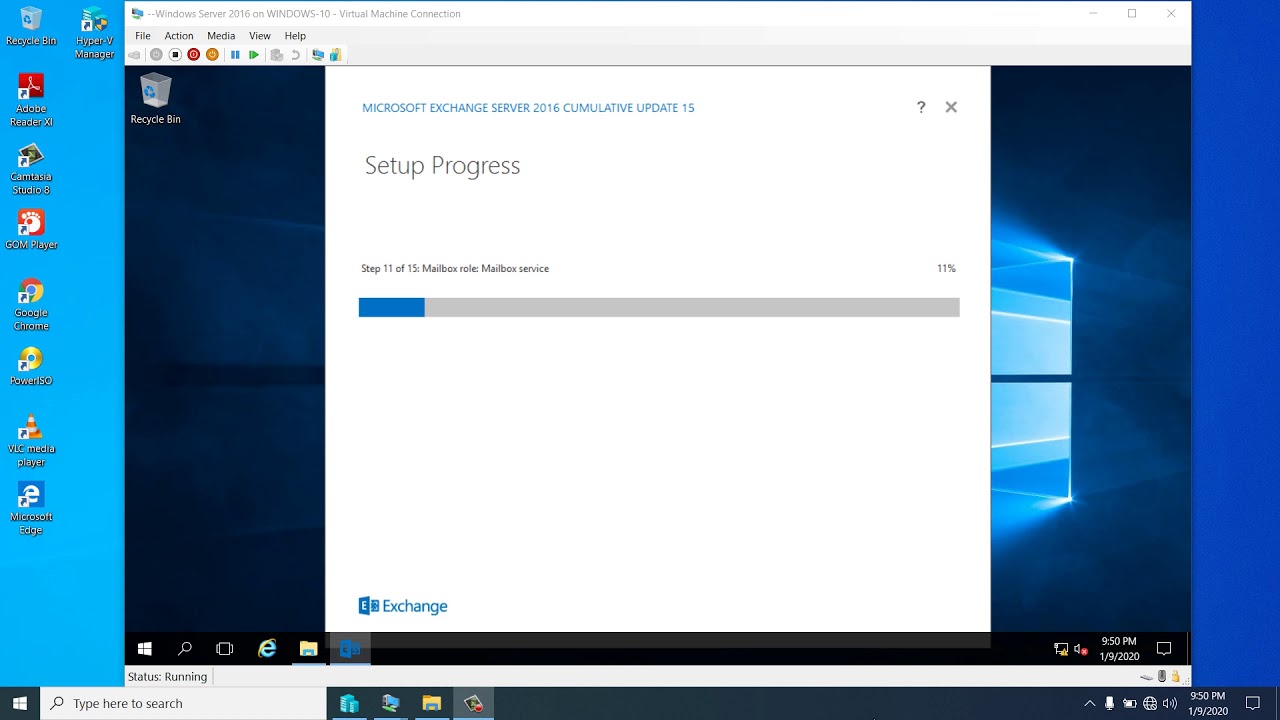Open the host Action Center notifications
The image size is (1280, 720).
pyautogui.click(x=1253, y=703)
